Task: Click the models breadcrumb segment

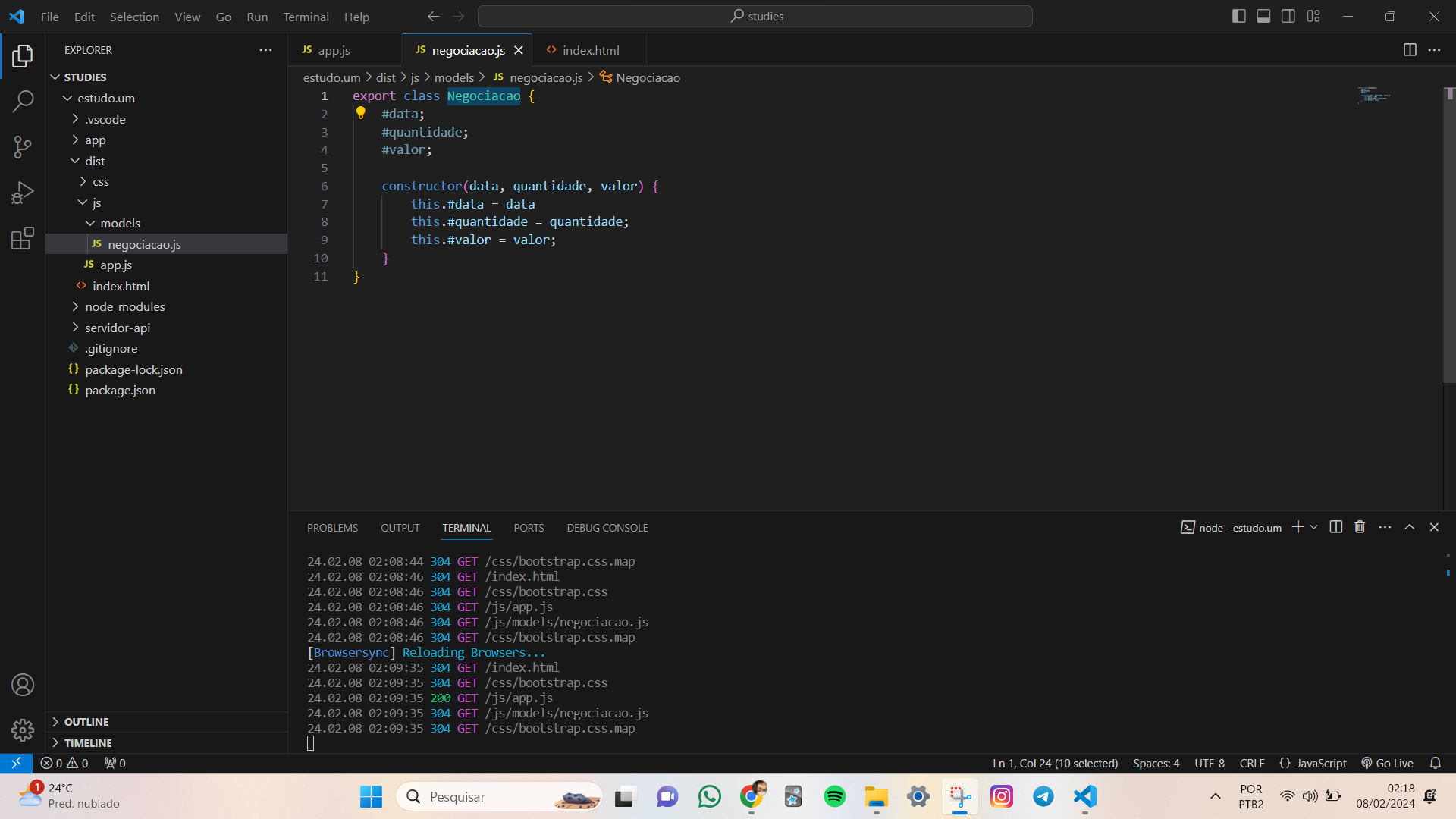Action: [453, 77]
